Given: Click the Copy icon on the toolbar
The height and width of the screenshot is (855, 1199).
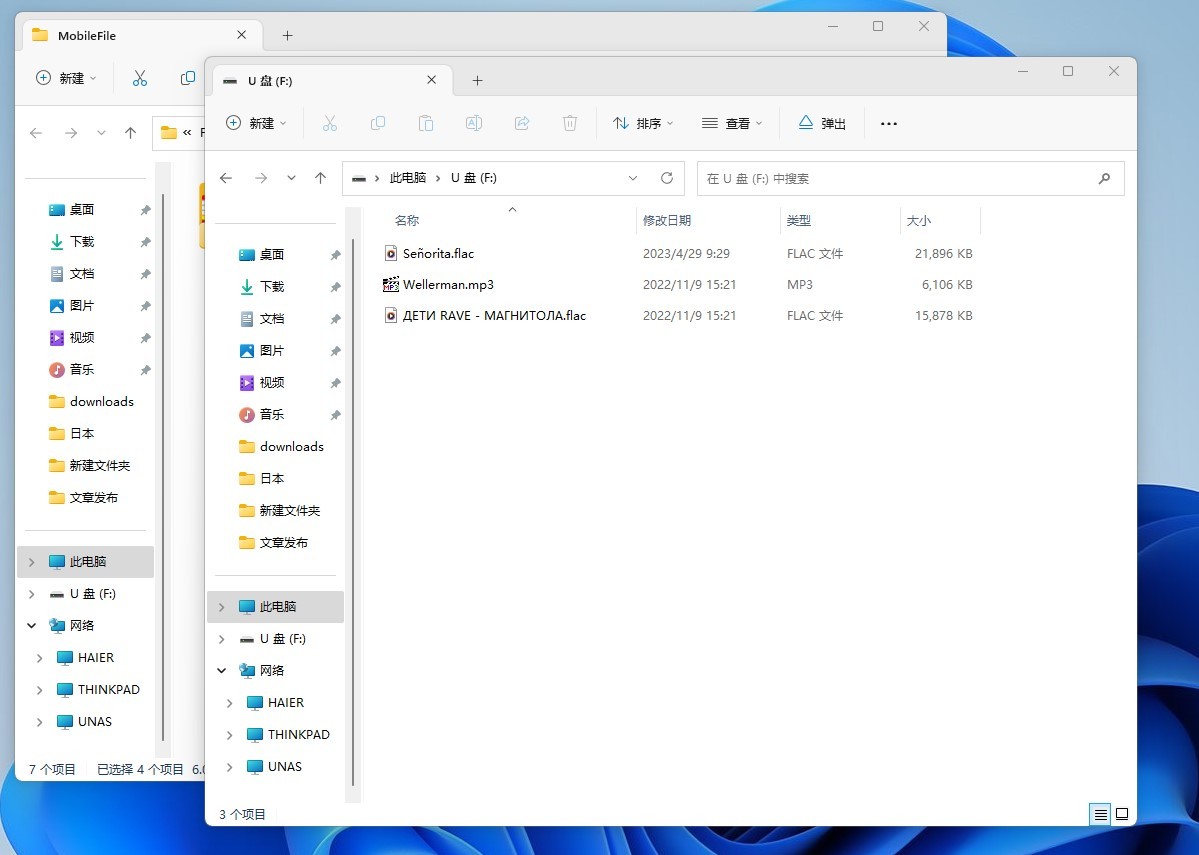Looking at the screenshot, I should 378,123.
